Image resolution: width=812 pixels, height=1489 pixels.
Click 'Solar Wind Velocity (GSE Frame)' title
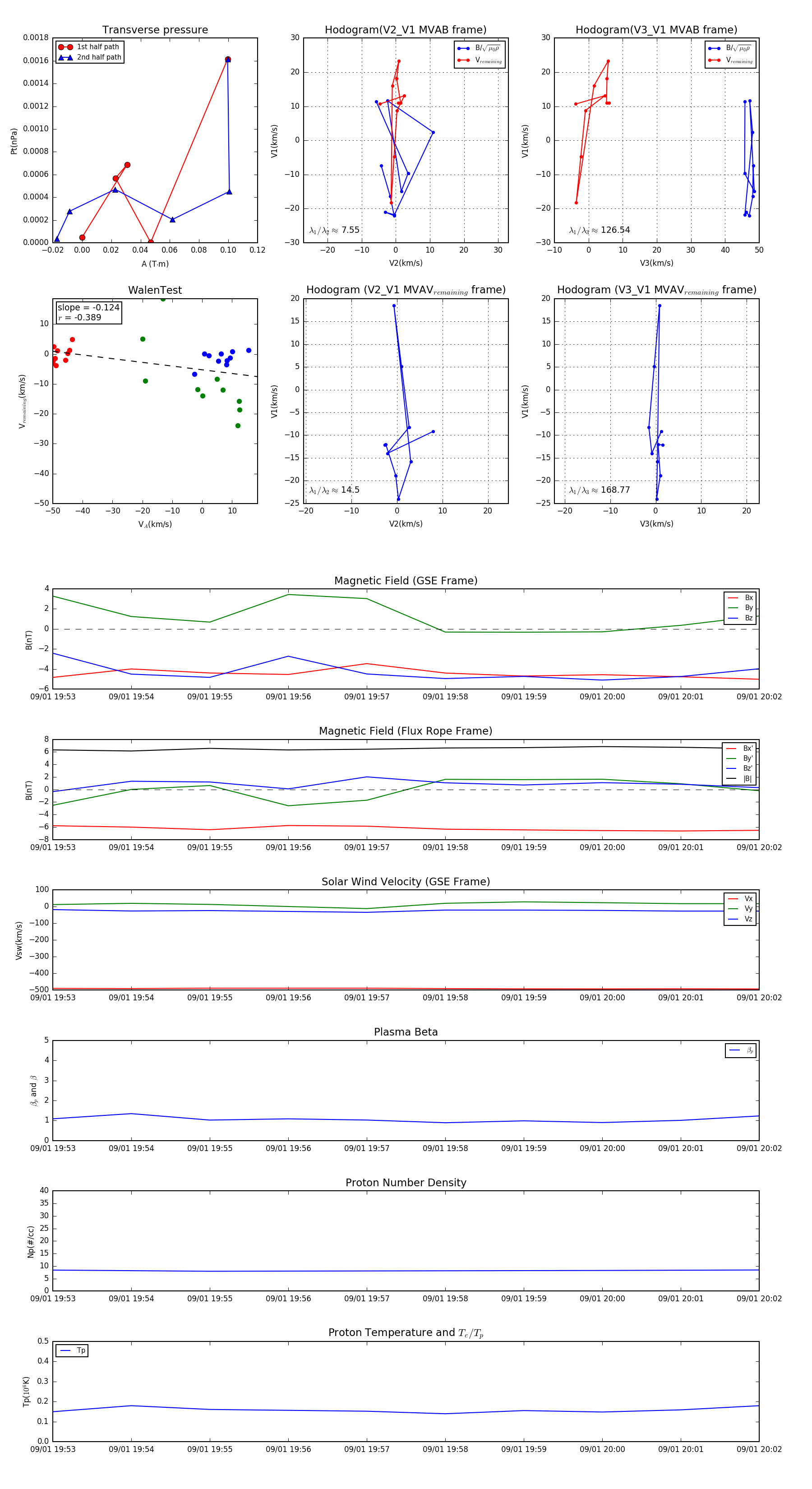[x=406, y=882]
